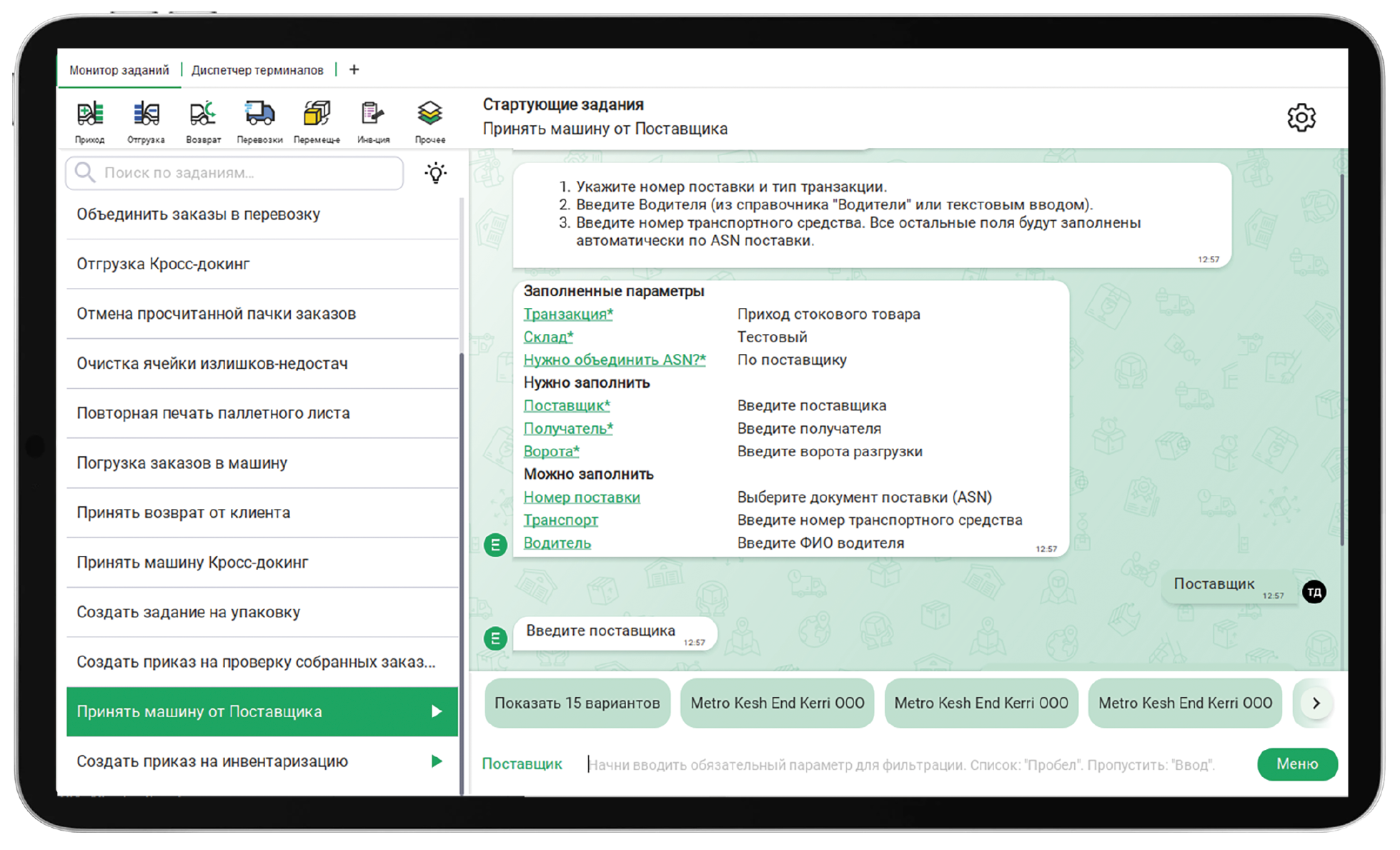Viewport: 1400px width, 850px height.
Task: Select Очистка ячейки излишков-недостач task
Action: pyautogui.click(x=262, y=363)
